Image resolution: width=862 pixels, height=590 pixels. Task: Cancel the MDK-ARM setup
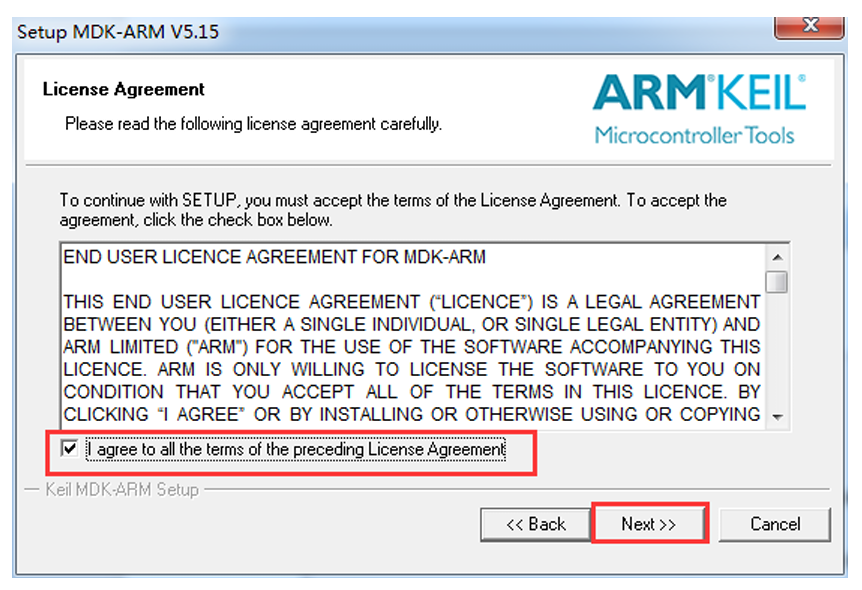[x=775, y=524]
